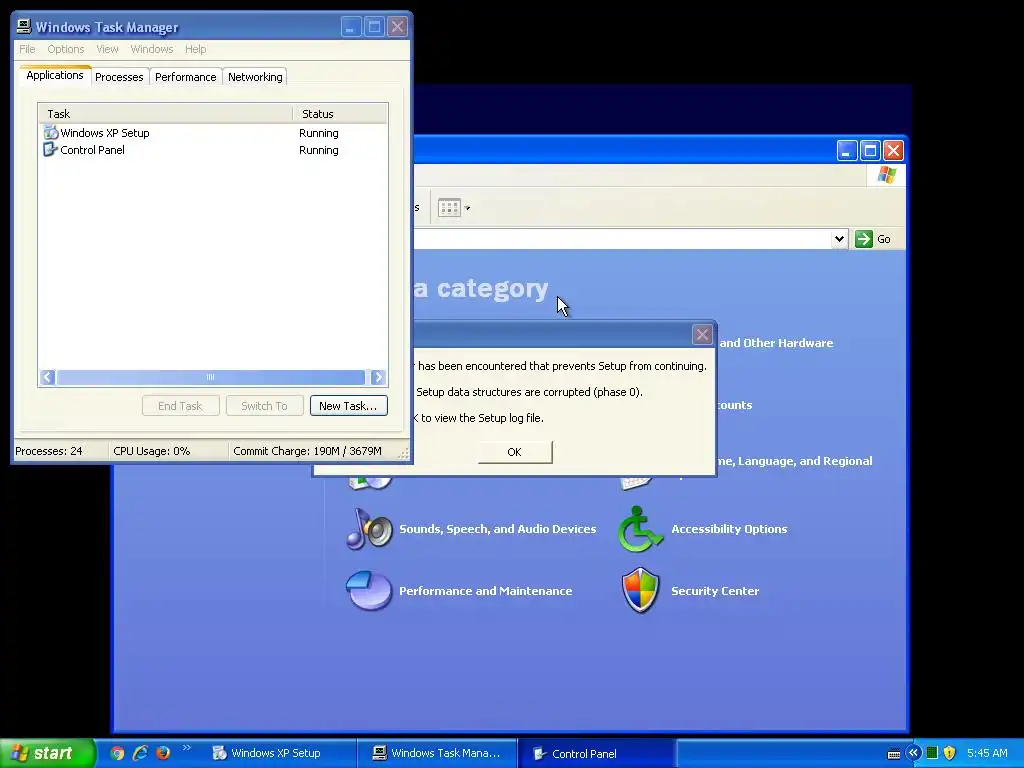Click green CPU usage tray icon
Image resolution: width=1024 pixels, height=768 pixels.
point(932,753)
